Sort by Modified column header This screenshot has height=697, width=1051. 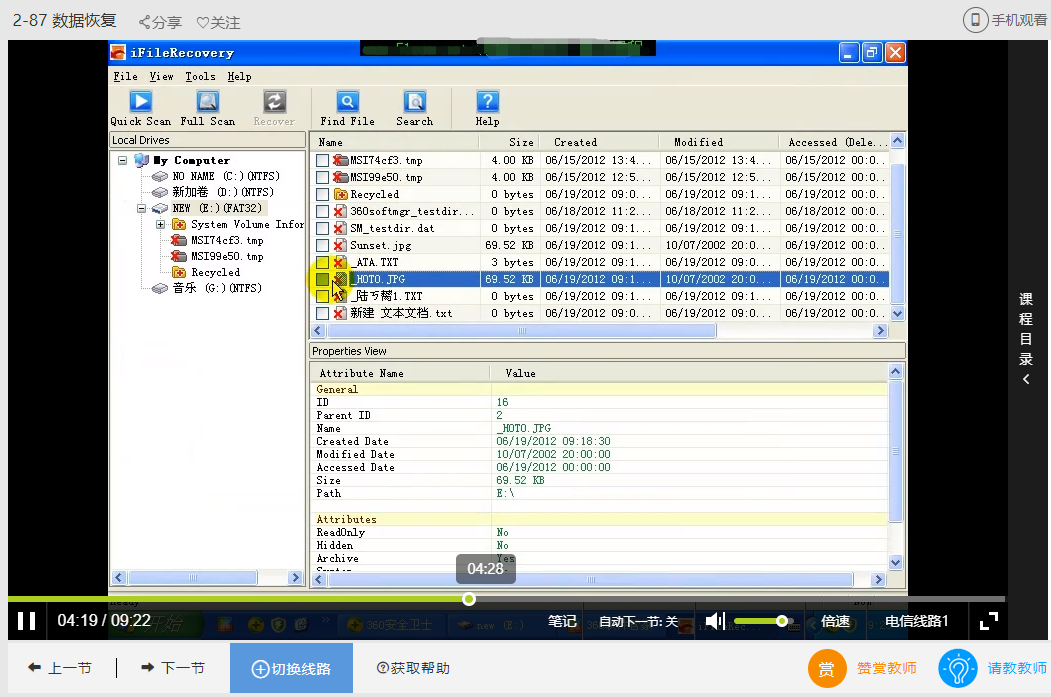(x=719, y=142)
